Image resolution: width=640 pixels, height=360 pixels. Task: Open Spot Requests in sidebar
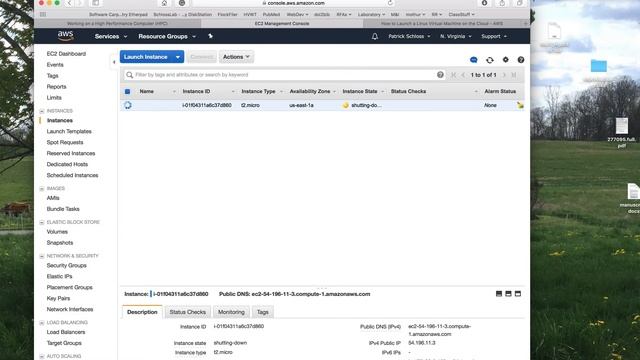(65, 142)
